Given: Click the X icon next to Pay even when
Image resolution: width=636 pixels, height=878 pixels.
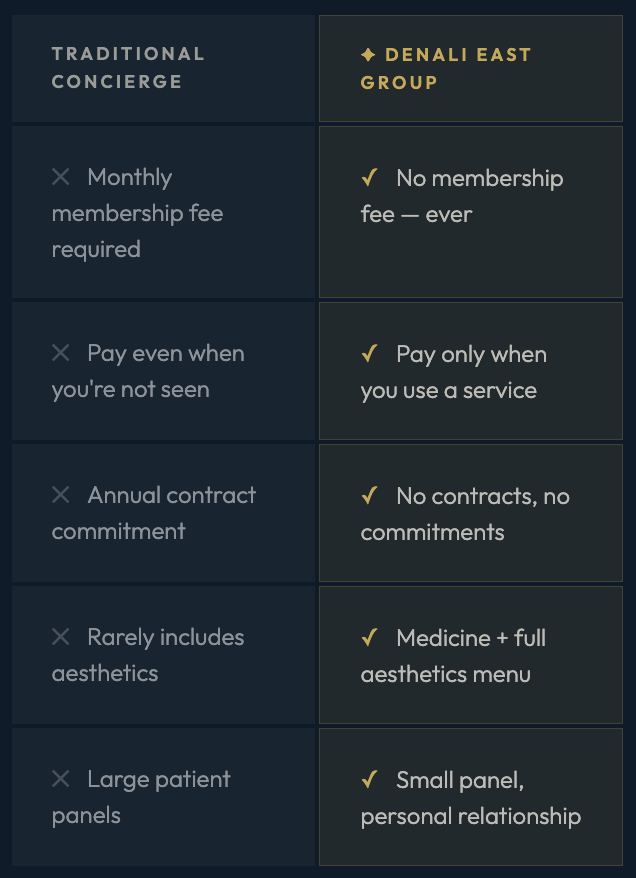Looking at the screenshot, I should [x=60, y=353].
